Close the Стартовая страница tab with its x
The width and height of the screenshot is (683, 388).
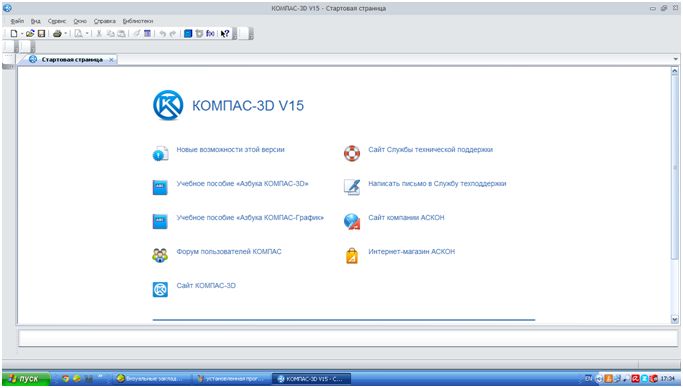point(111,60)
